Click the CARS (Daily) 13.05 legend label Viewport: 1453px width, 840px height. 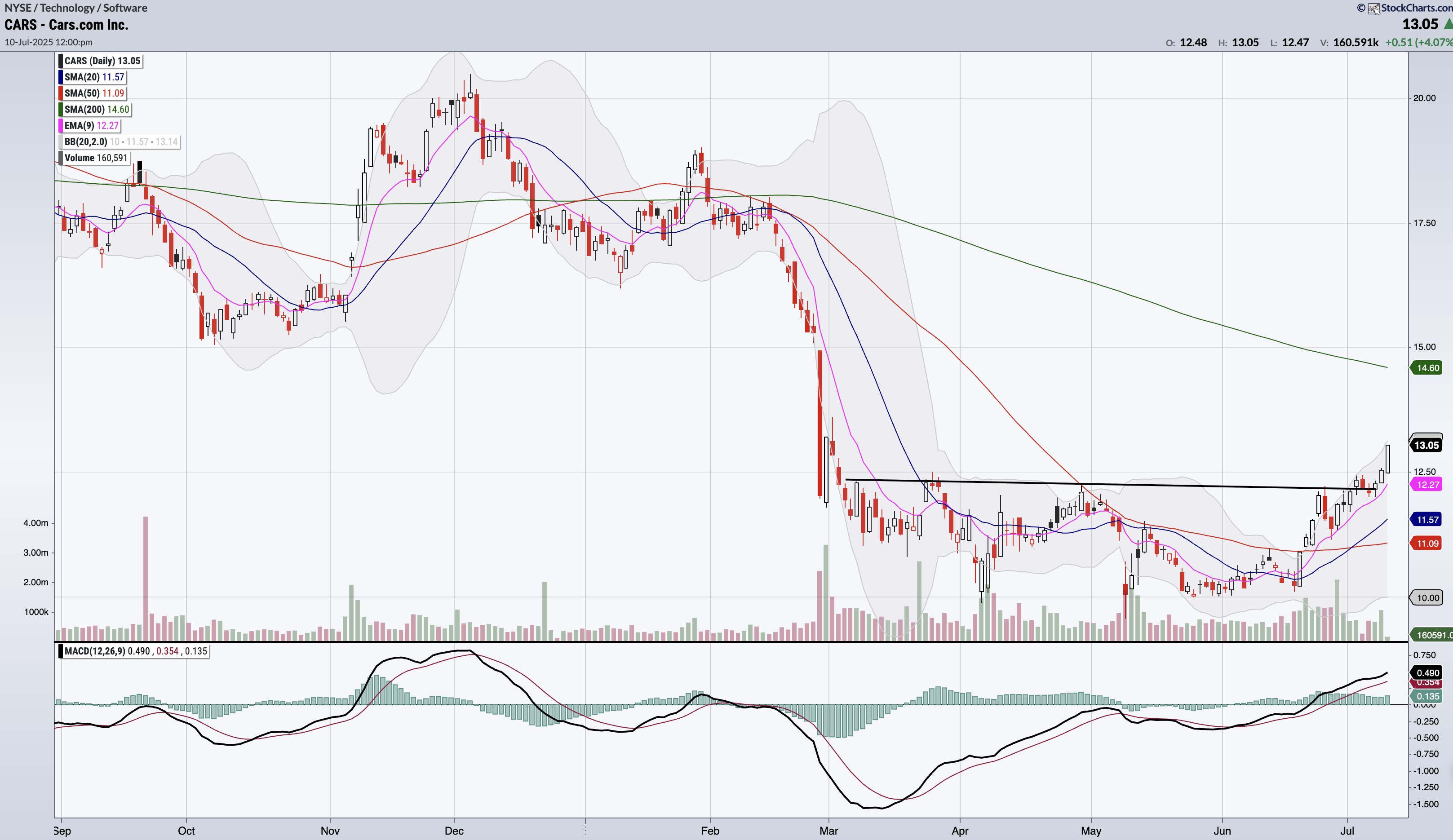(x=100, y=61)
